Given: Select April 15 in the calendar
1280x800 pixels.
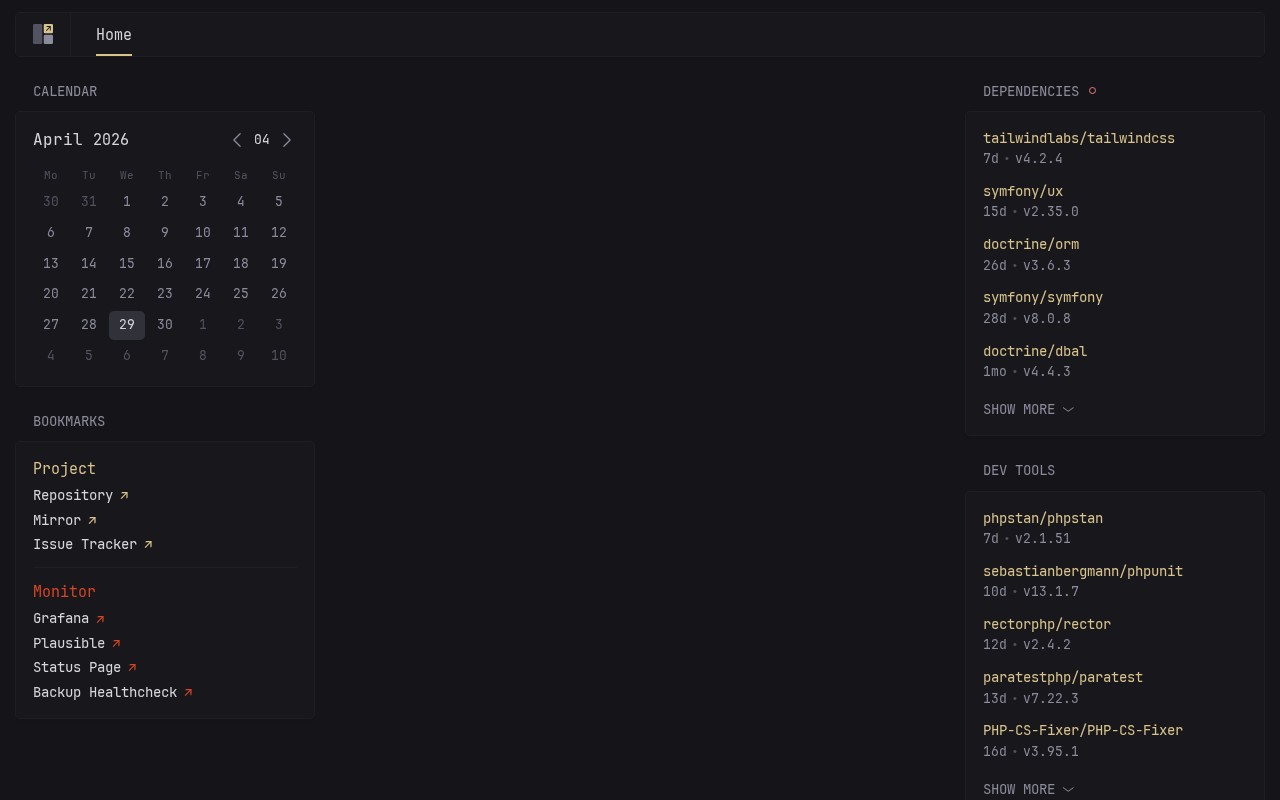Looking at the screenshot, I should [127, 263].
